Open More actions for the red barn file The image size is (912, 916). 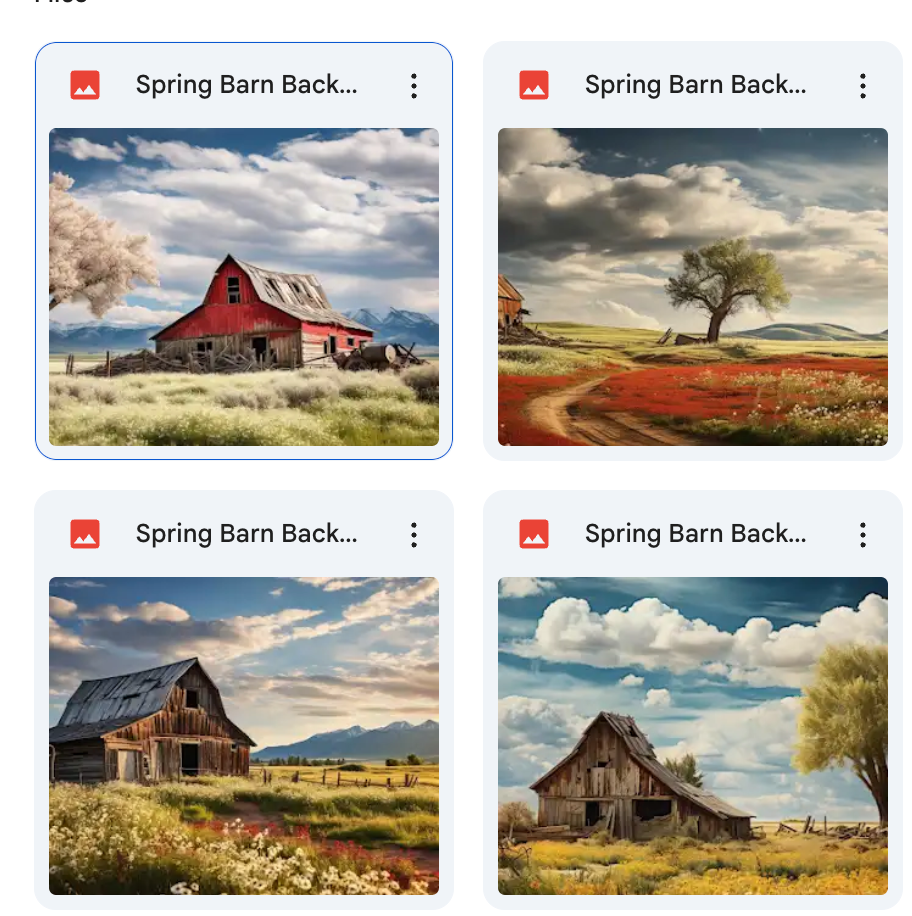tap(414, 86)
